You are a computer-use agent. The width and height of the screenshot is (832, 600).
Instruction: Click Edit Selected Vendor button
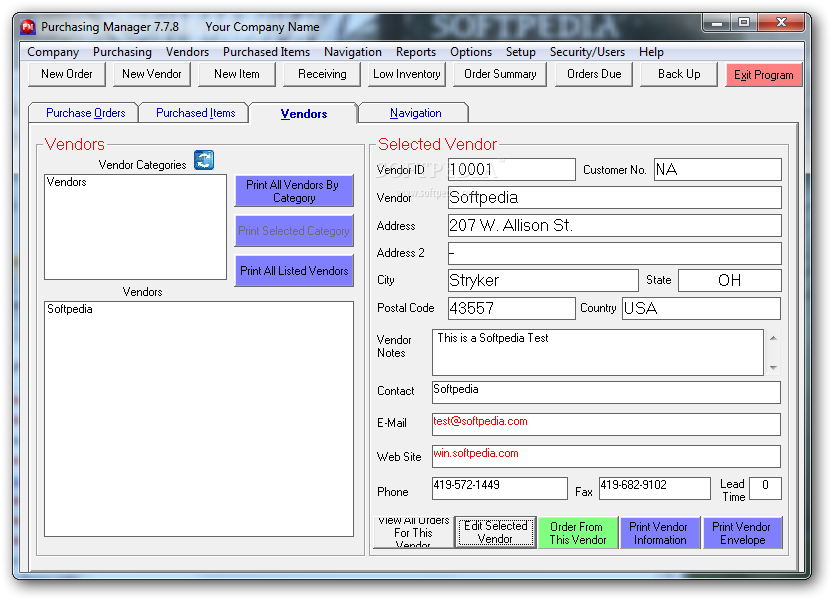click(495, 533)
